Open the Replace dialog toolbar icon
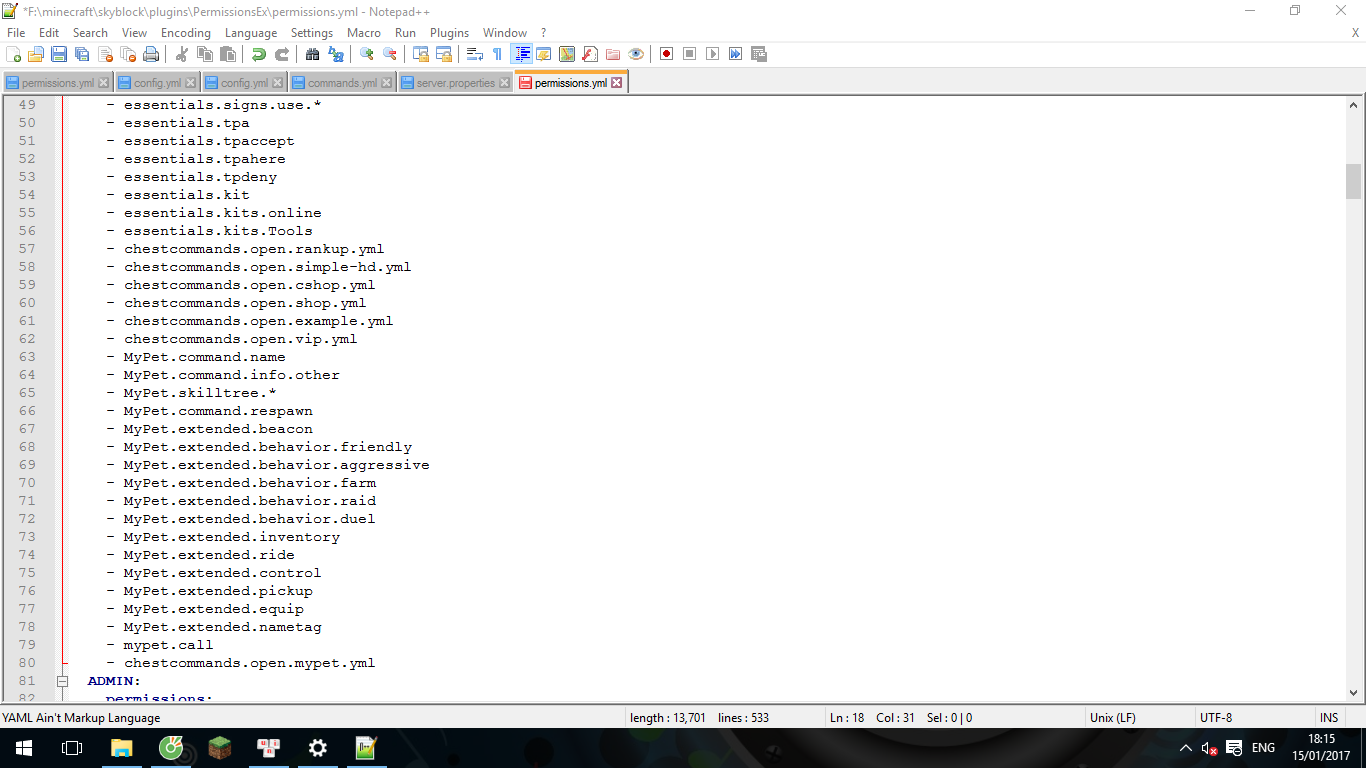Screen dimensions: 1366x768 click(336, 54)
